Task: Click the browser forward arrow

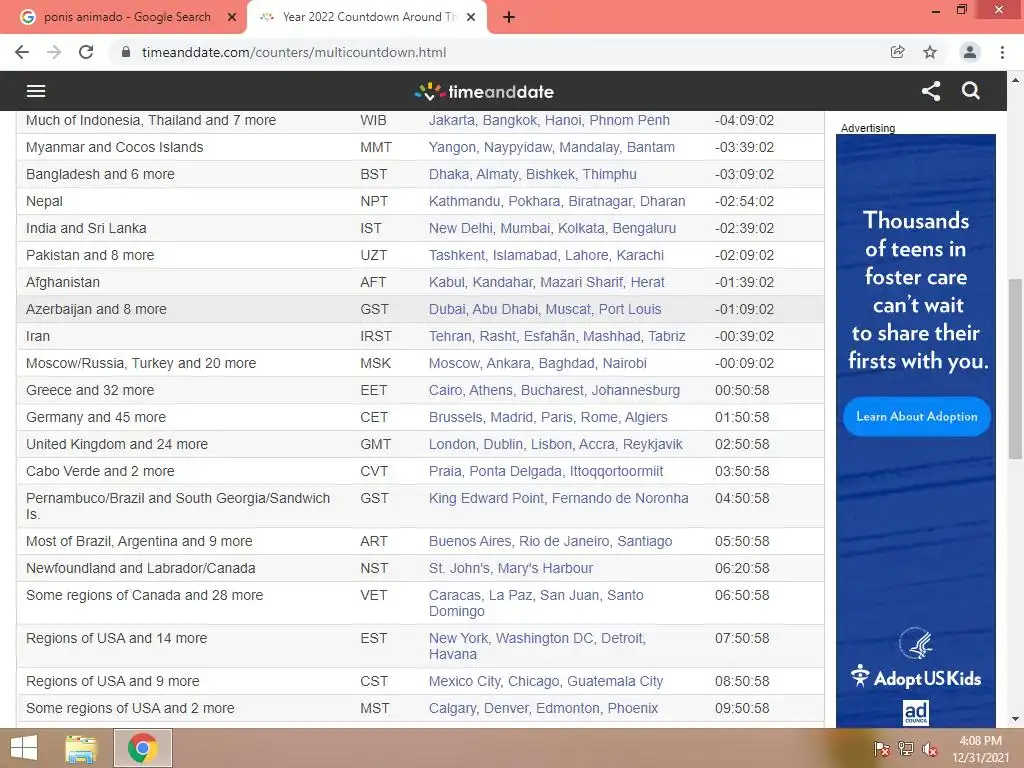Action: pos(54,52)
